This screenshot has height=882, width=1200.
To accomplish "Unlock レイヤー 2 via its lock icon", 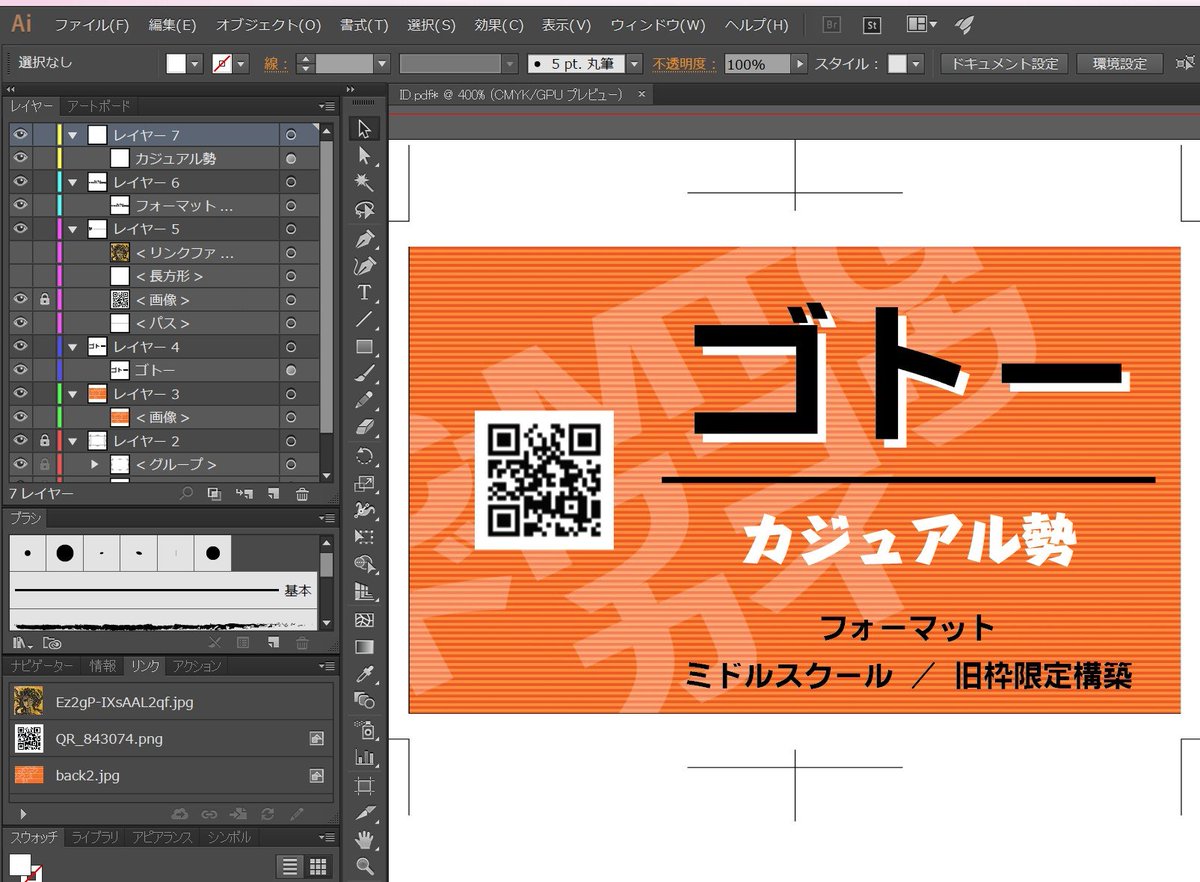I will tap(44, 441).
